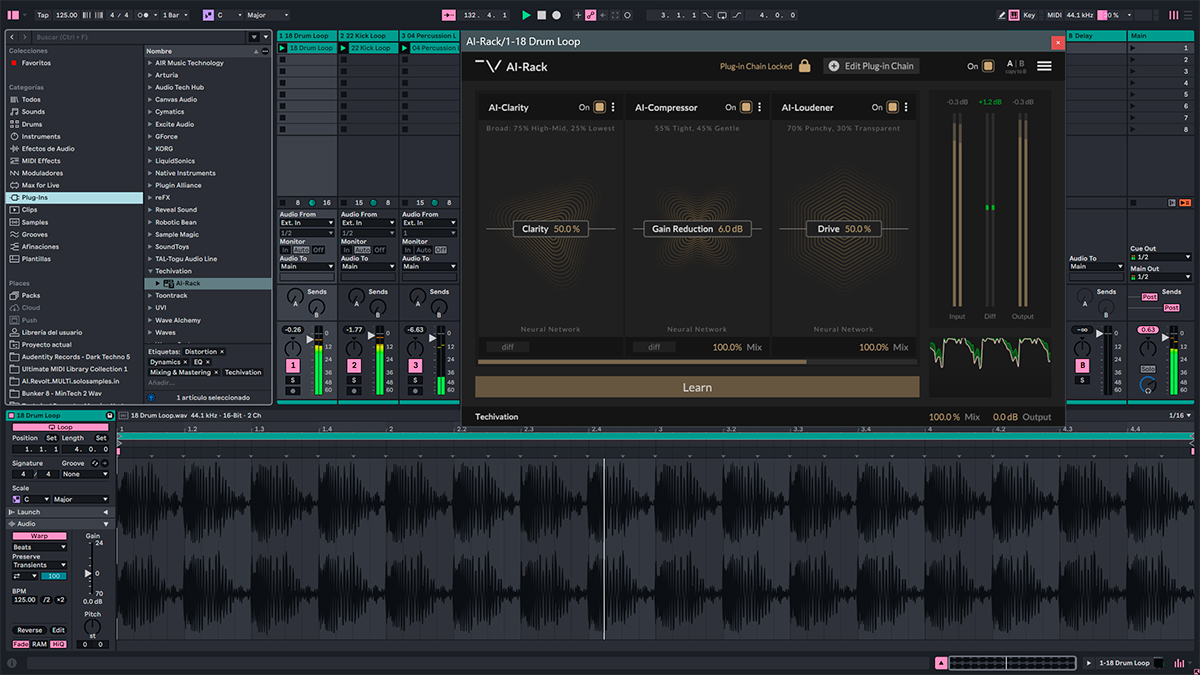Select the Clips category
The width and height of the screenshot is (1200, 675).
74,210
